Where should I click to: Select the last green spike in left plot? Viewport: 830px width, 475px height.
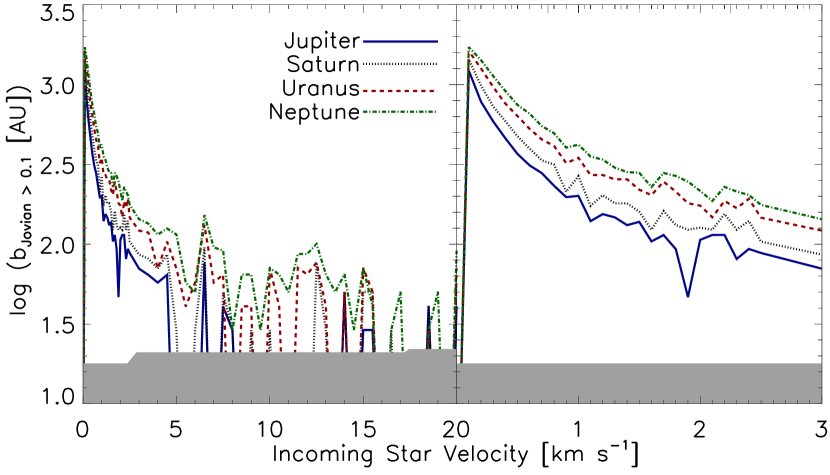click(x=438, y=294)
